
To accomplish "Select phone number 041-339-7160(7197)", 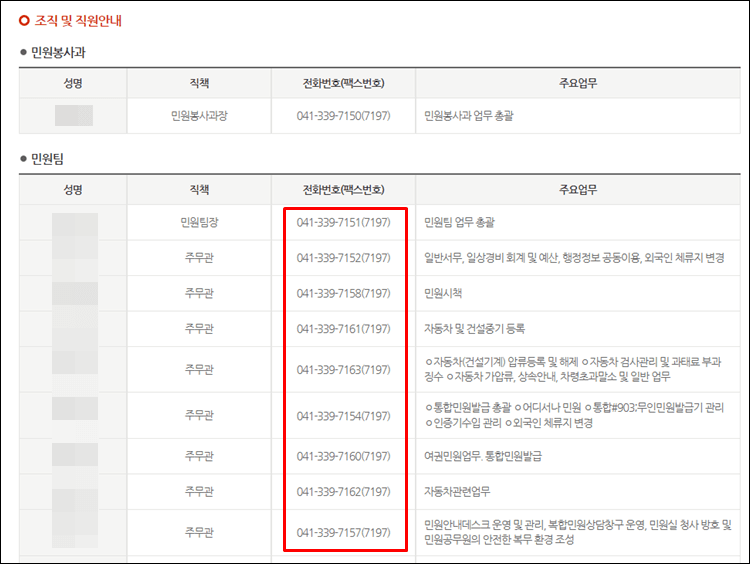I will (x=343, y=456).
